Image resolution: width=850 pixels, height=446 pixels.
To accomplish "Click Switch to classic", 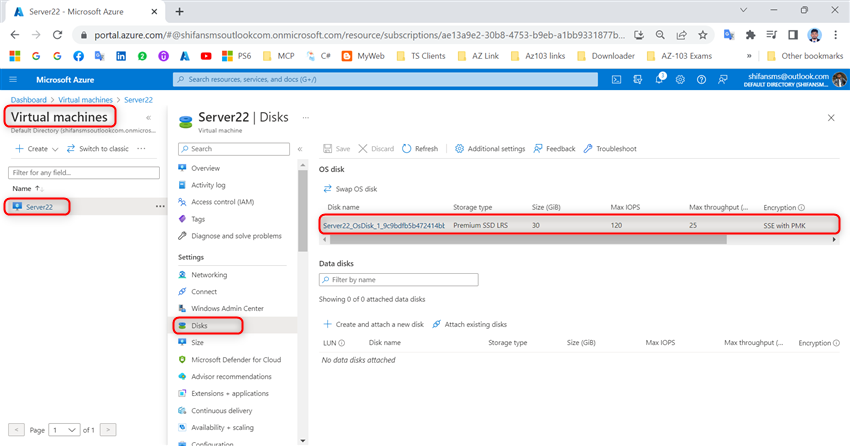I will coord(98,148).
